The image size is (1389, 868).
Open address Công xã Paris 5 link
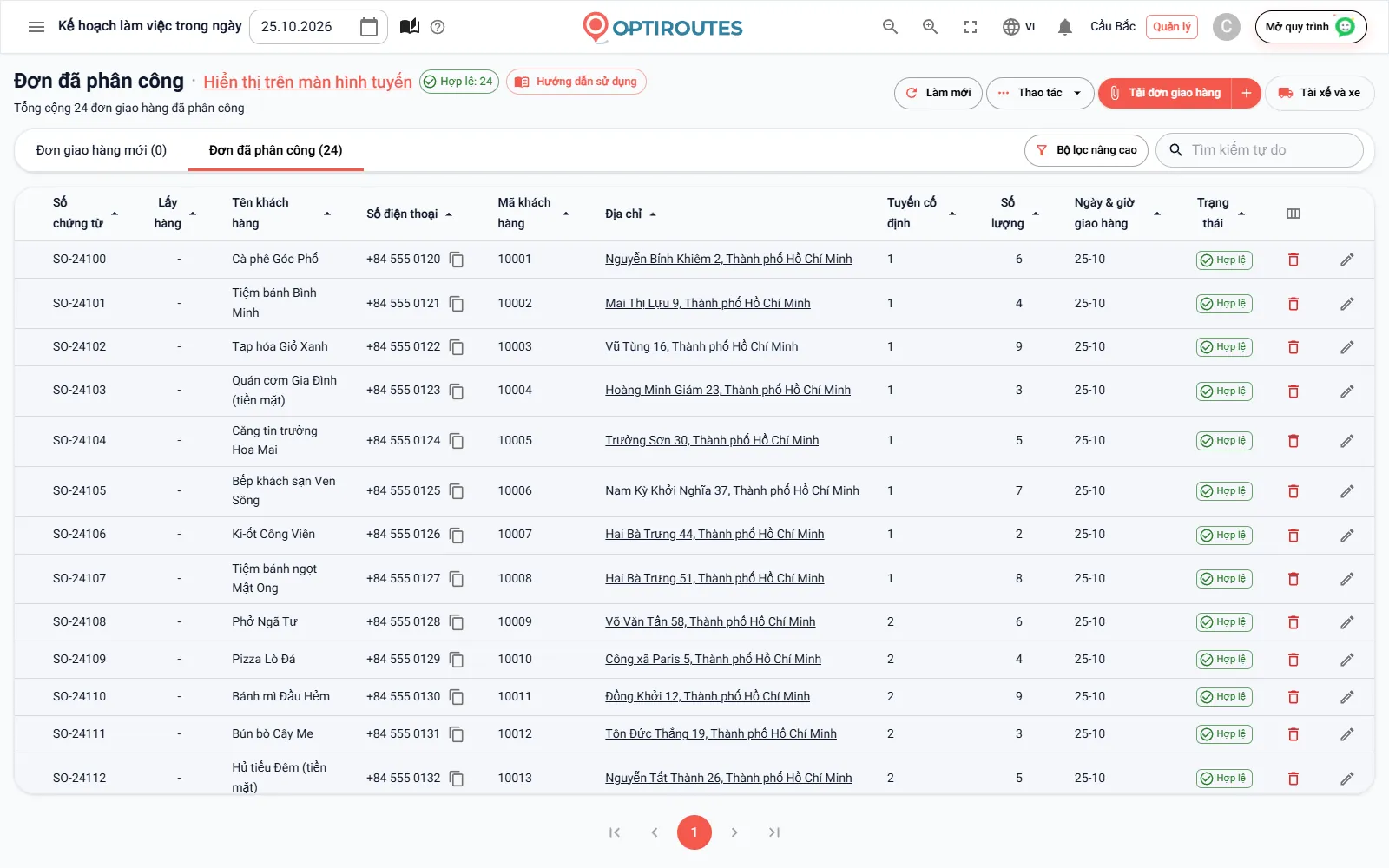tap(714, 660)
